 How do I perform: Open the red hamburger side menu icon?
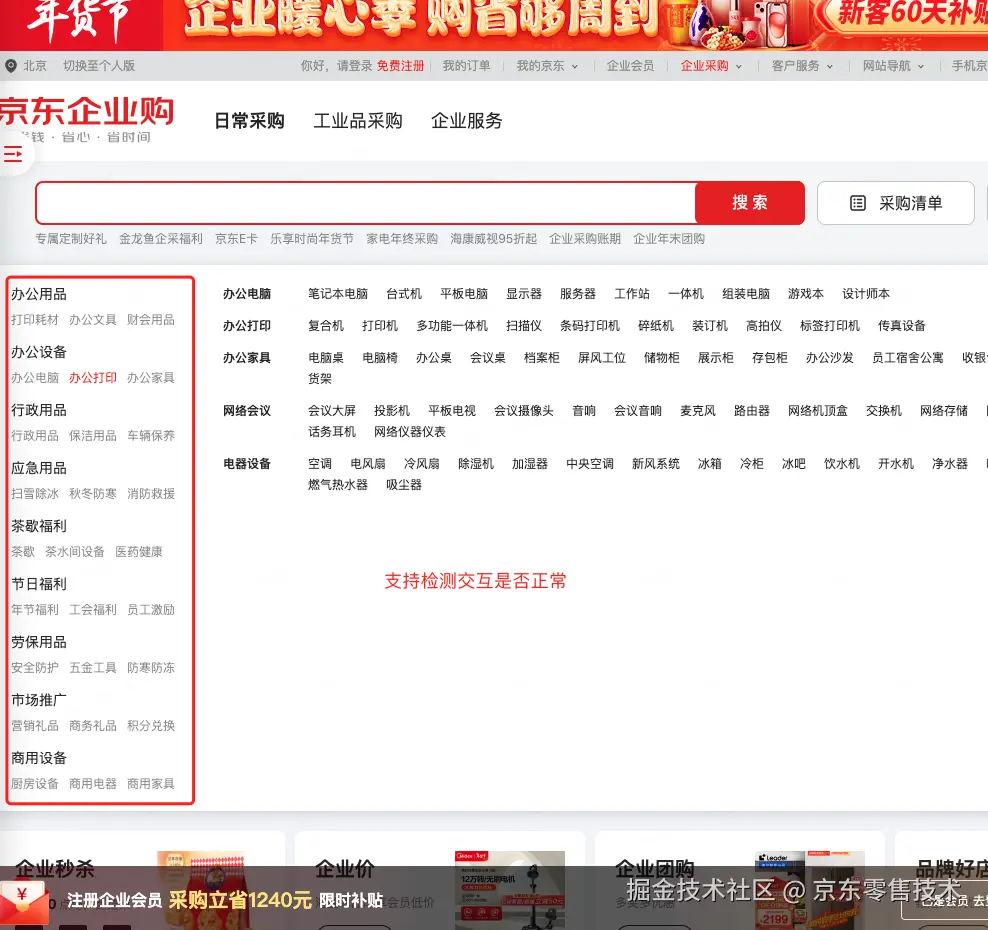[x=13, y=154]
